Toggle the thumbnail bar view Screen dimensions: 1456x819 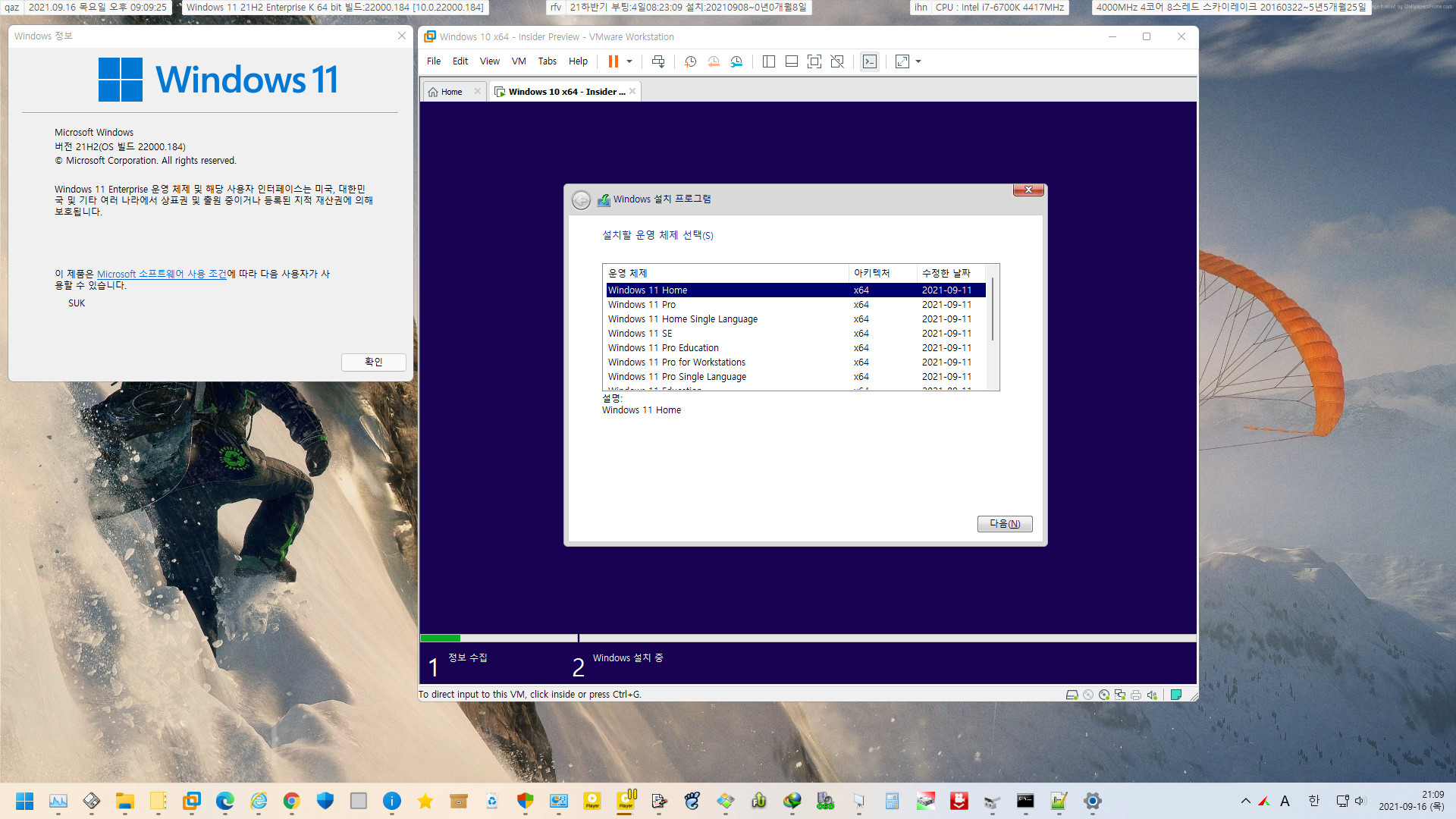[791, 61]
